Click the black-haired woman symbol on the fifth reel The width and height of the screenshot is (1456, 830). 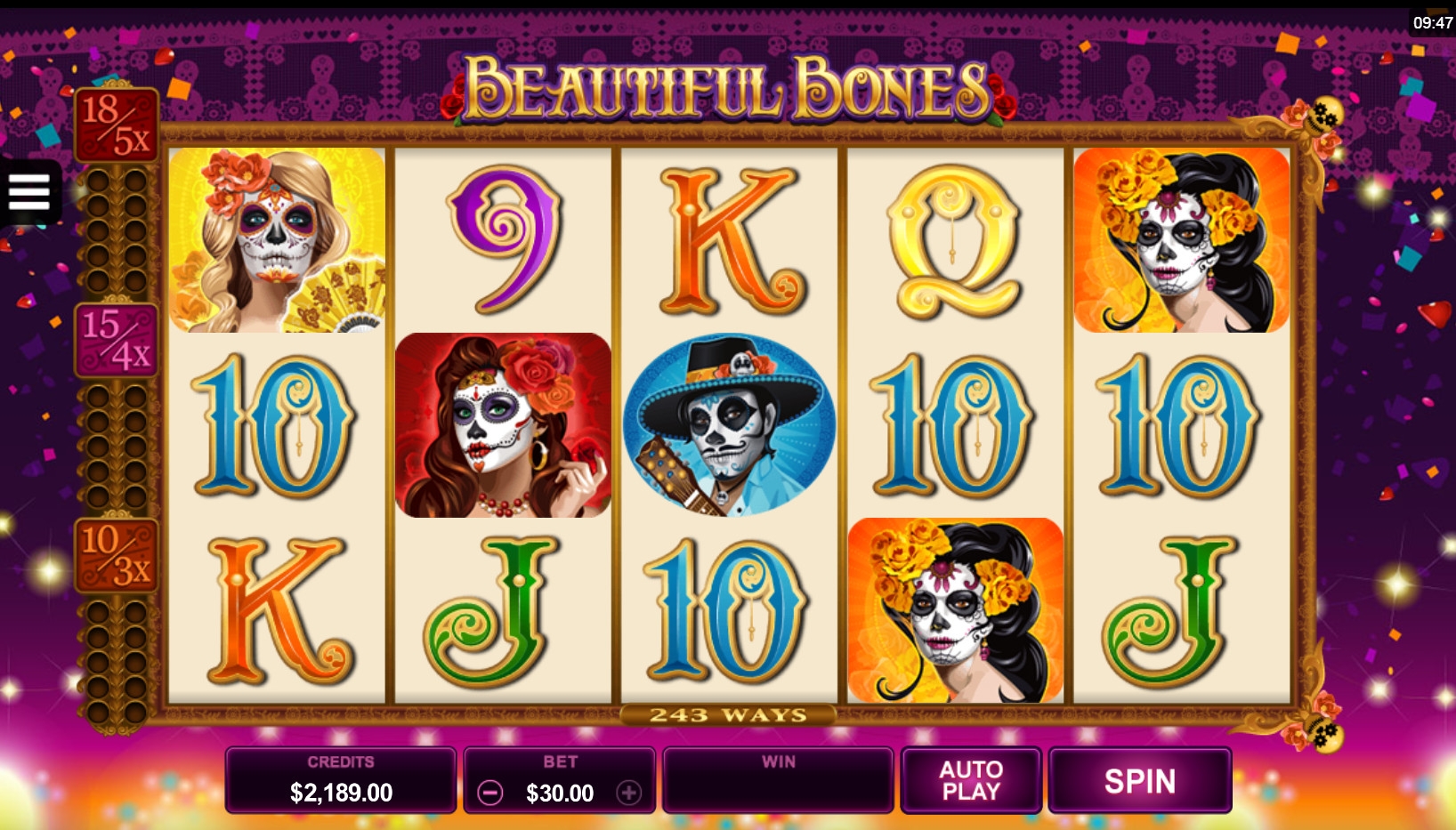(1181, 240)
